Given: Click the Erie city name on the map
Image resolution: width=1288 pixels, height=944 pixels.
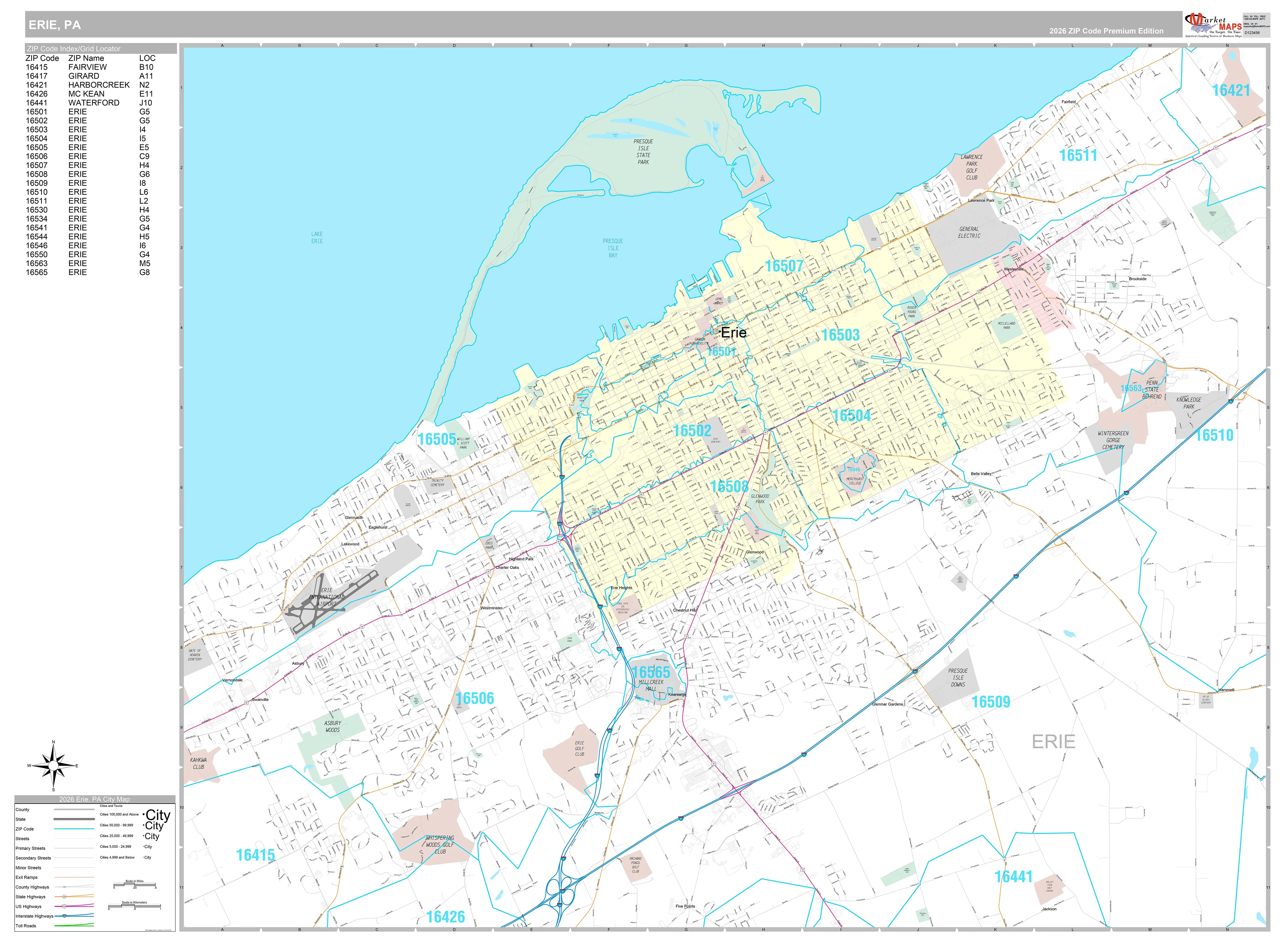Looking at the screenshot, I should (x=733, y=333).
